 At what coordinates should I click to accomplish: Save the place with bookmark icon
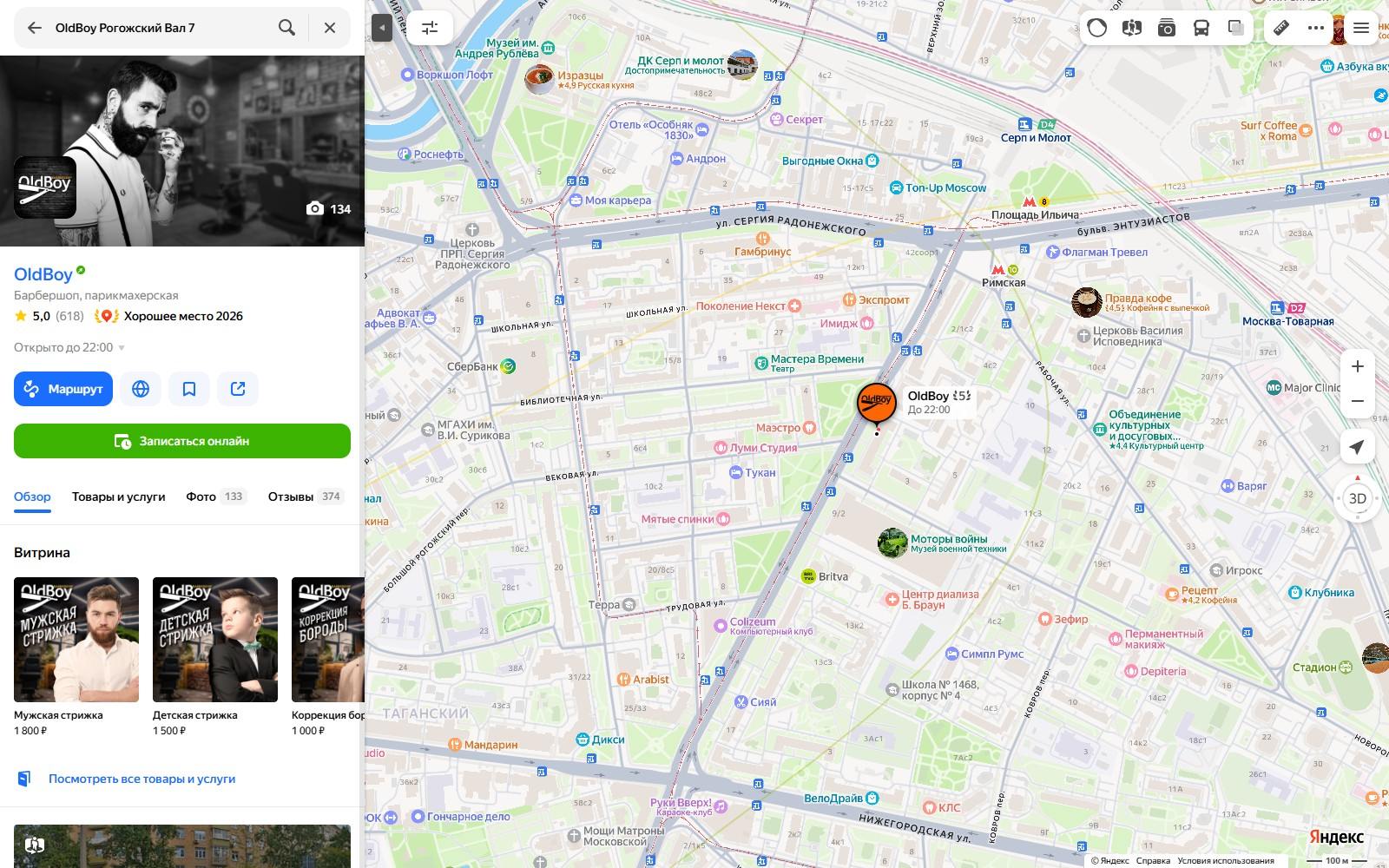pos(189,389)
